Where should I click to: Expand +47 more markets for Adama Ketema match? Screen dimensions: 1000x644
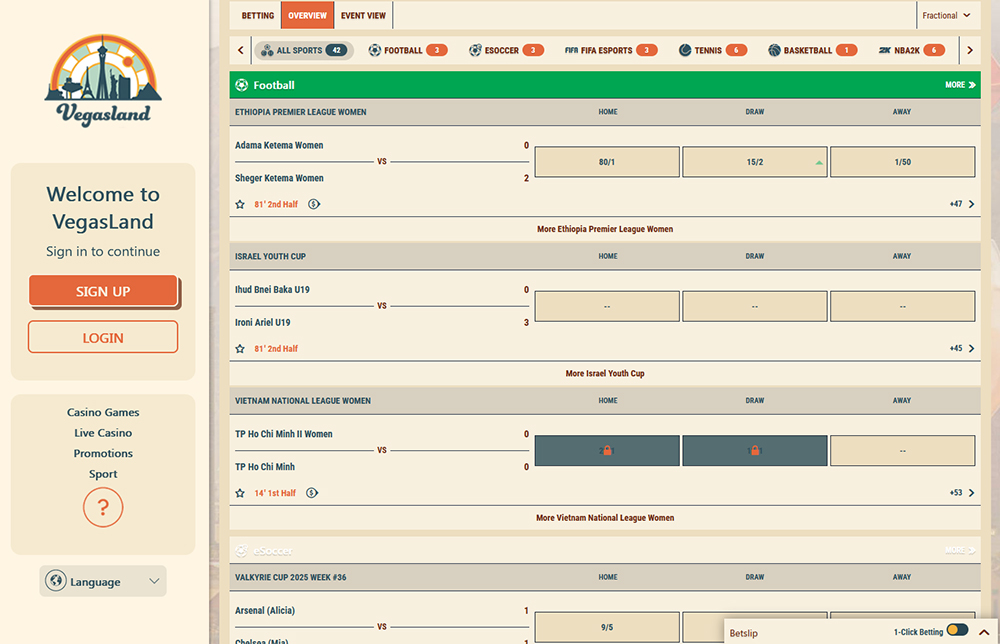click(962, 204)
